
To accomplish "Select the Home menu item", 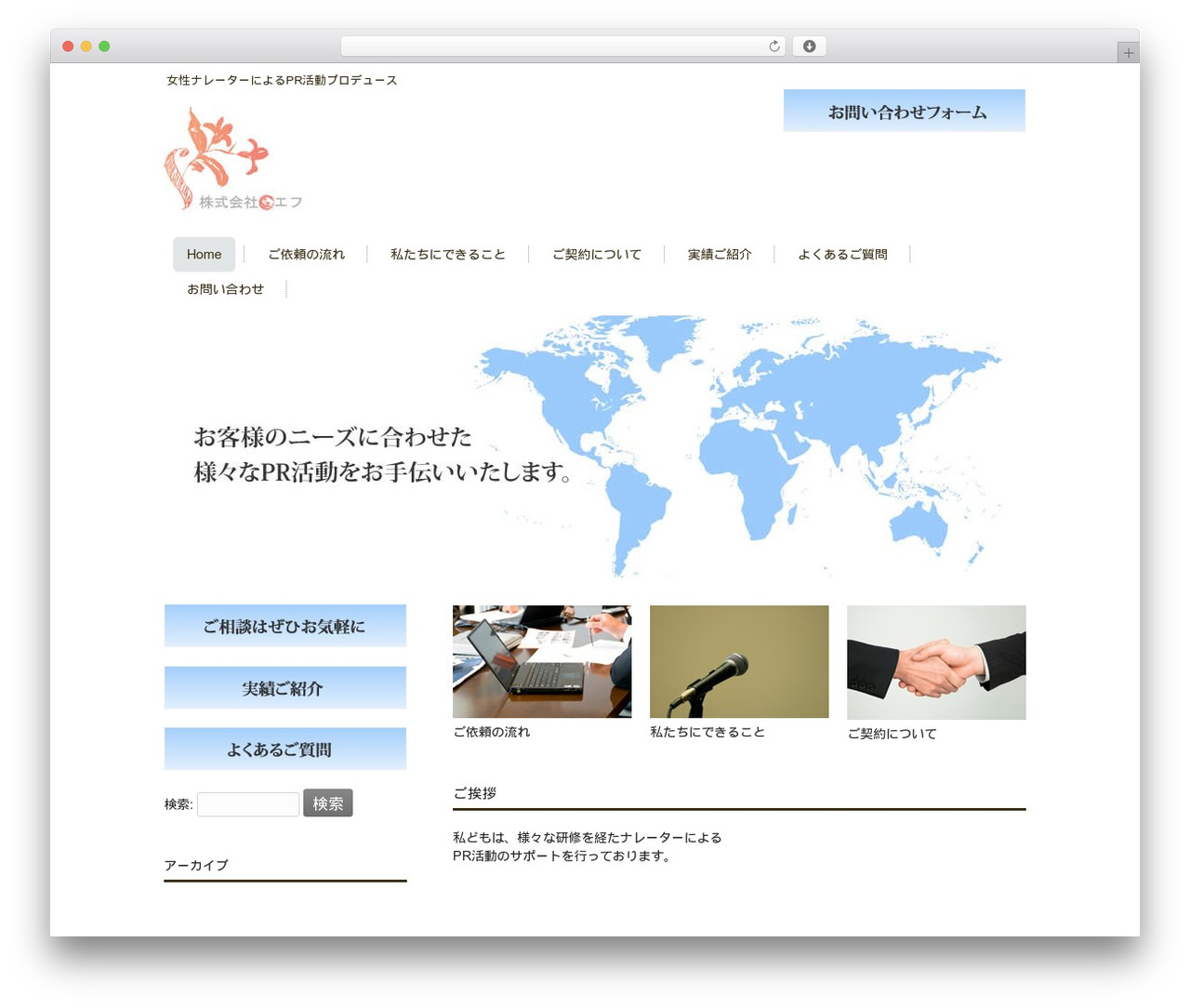I will click(204, 255).
